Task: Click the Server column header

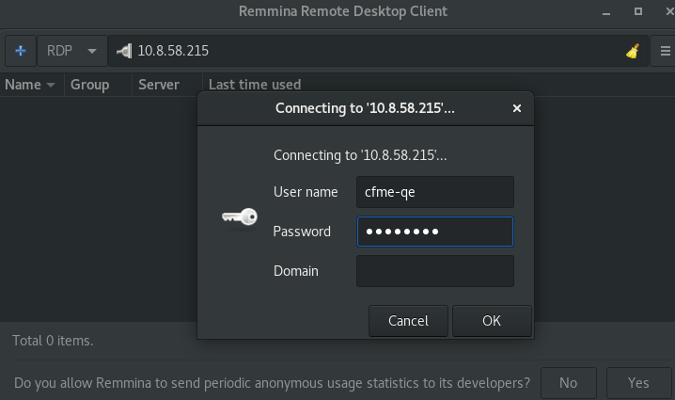Action: (159, 85)
